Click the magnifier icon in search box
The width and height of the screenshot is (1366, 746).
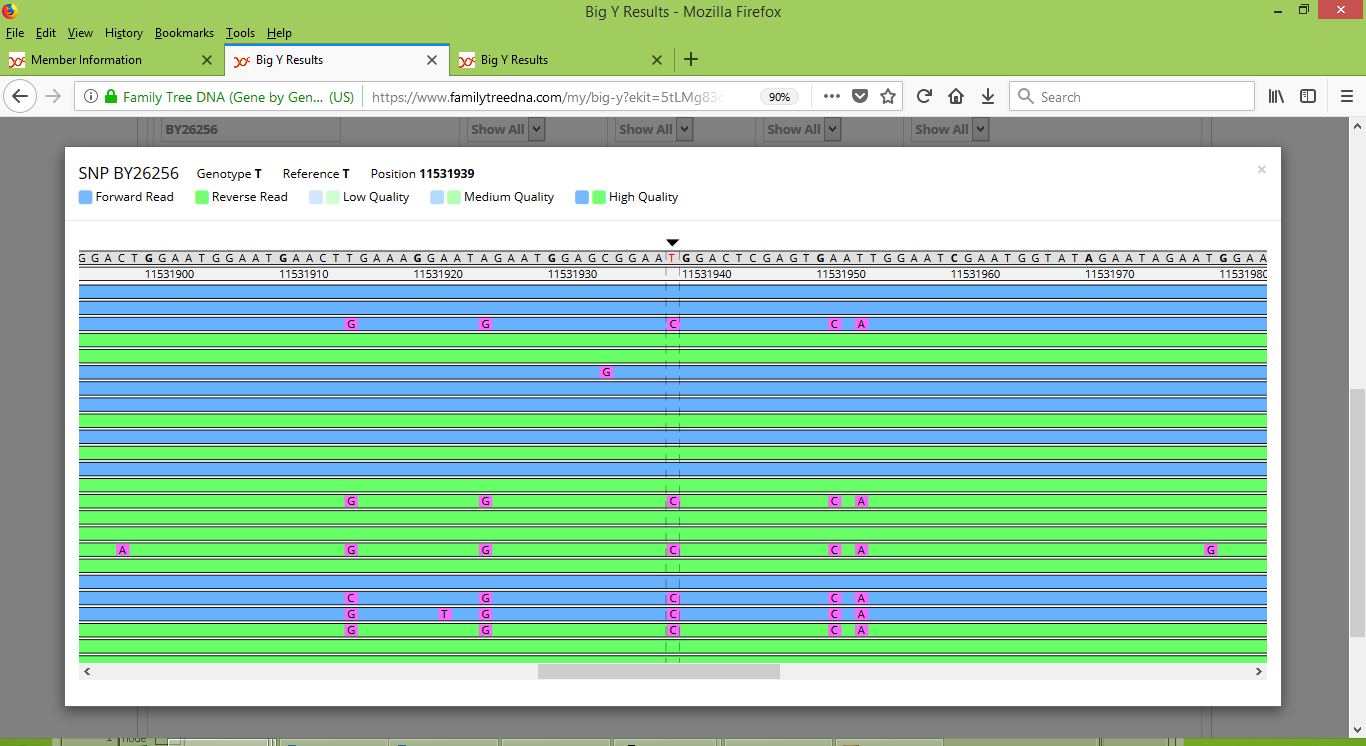(1025, 97)
